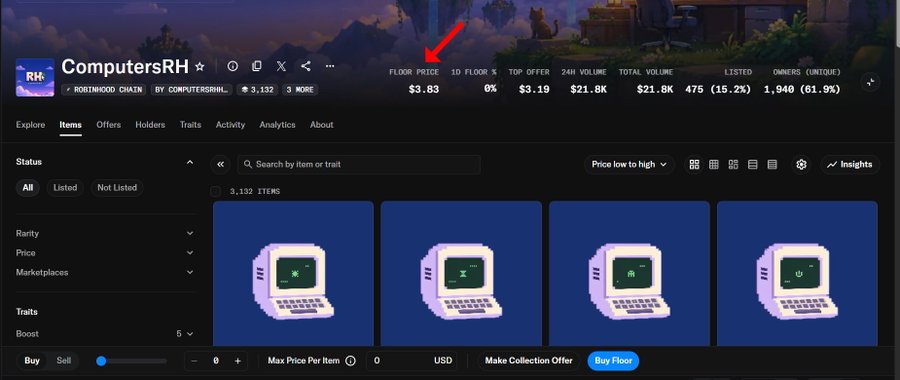
Task: Click the Top Offer value $3.19
Action: [534, 90]
